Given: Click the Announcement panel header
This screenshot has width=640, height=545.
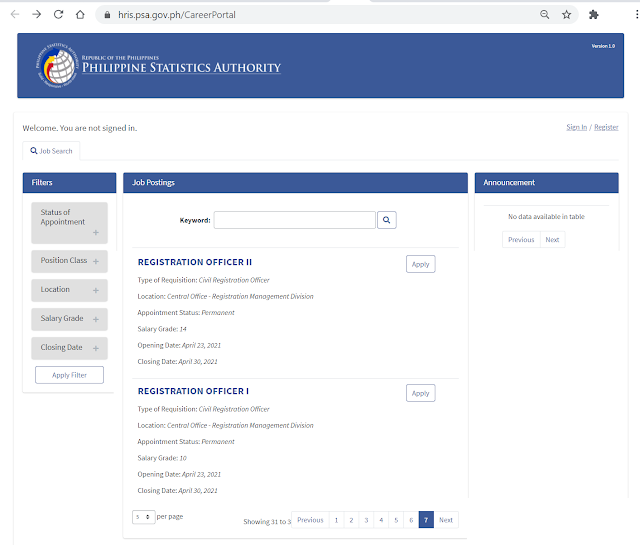Looking at the screenshot, I should coord(547,182).
